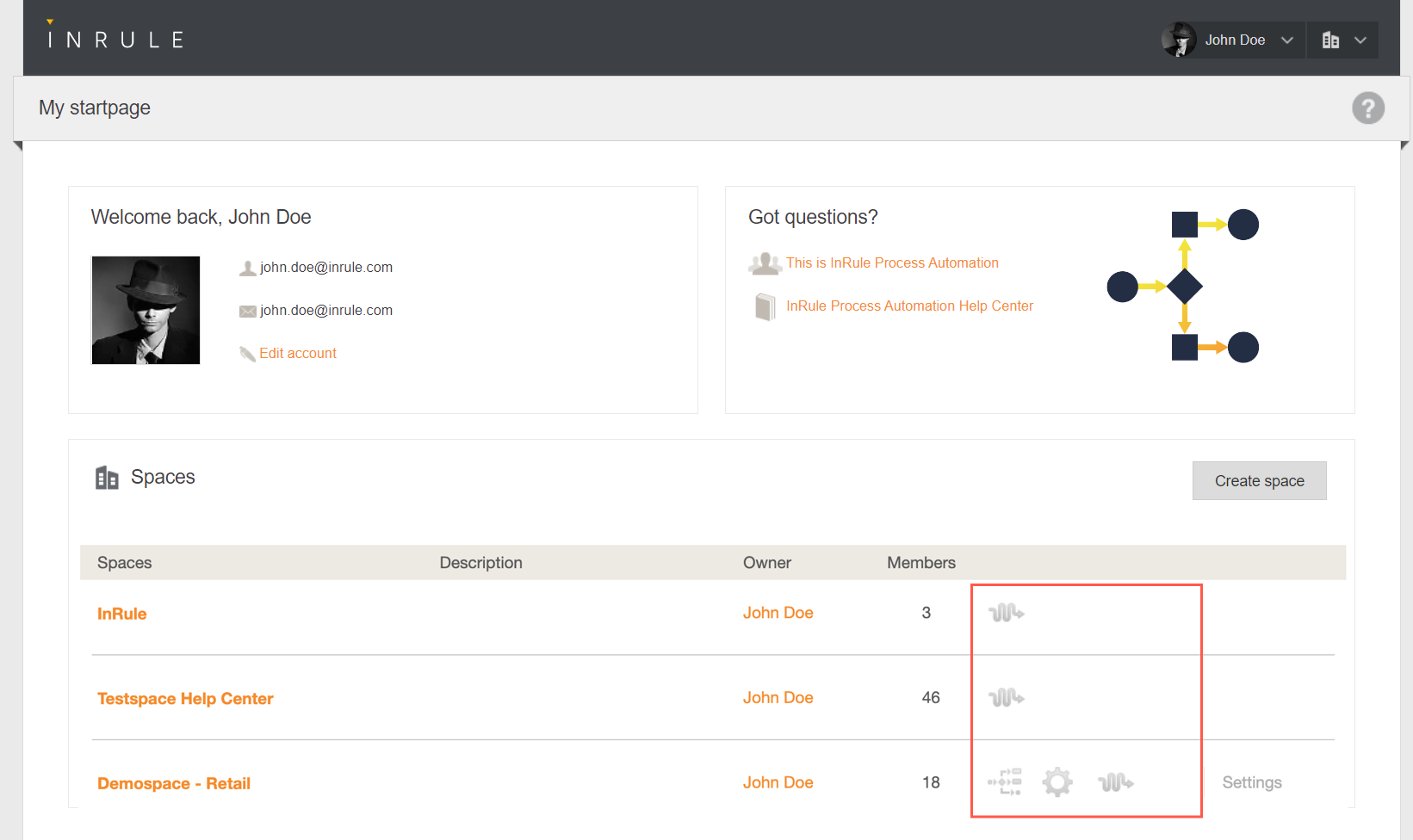Viewport: 1413px width, 840px height.
Task: Open the Demospace - Retail space
Action: tap(174, 783)
